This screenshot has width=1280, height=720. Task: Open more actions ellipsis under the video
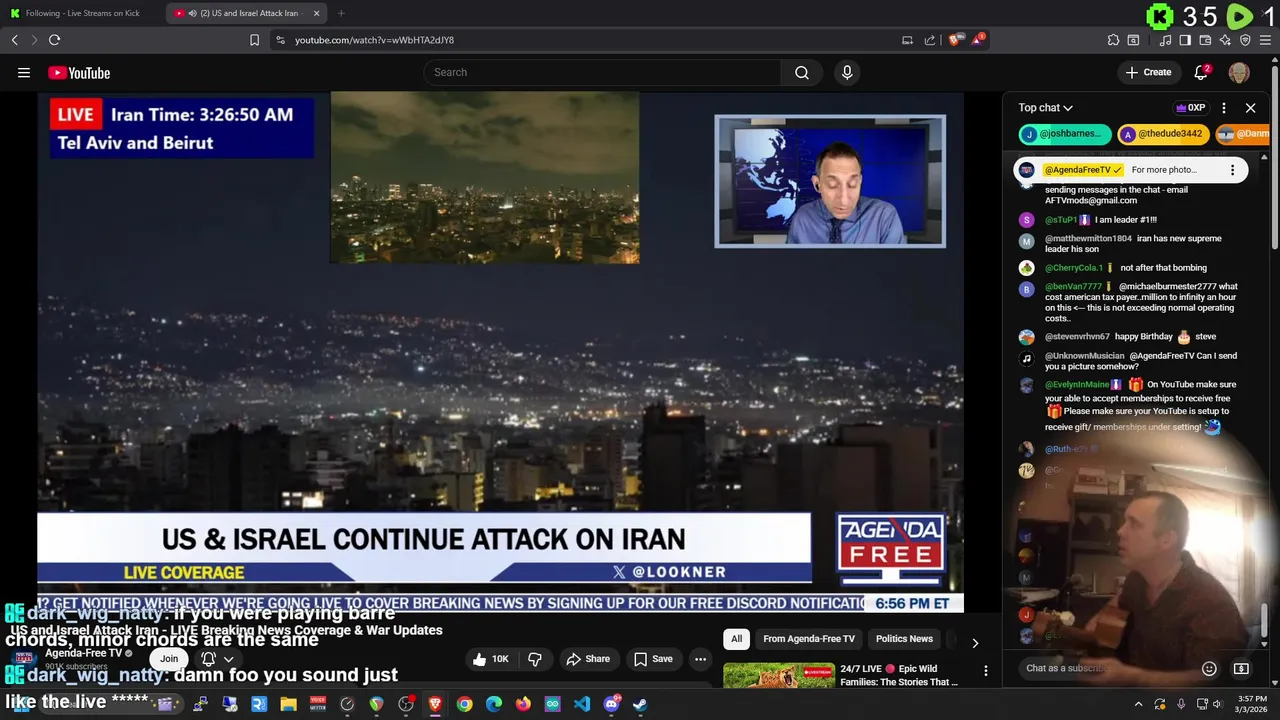700,659
